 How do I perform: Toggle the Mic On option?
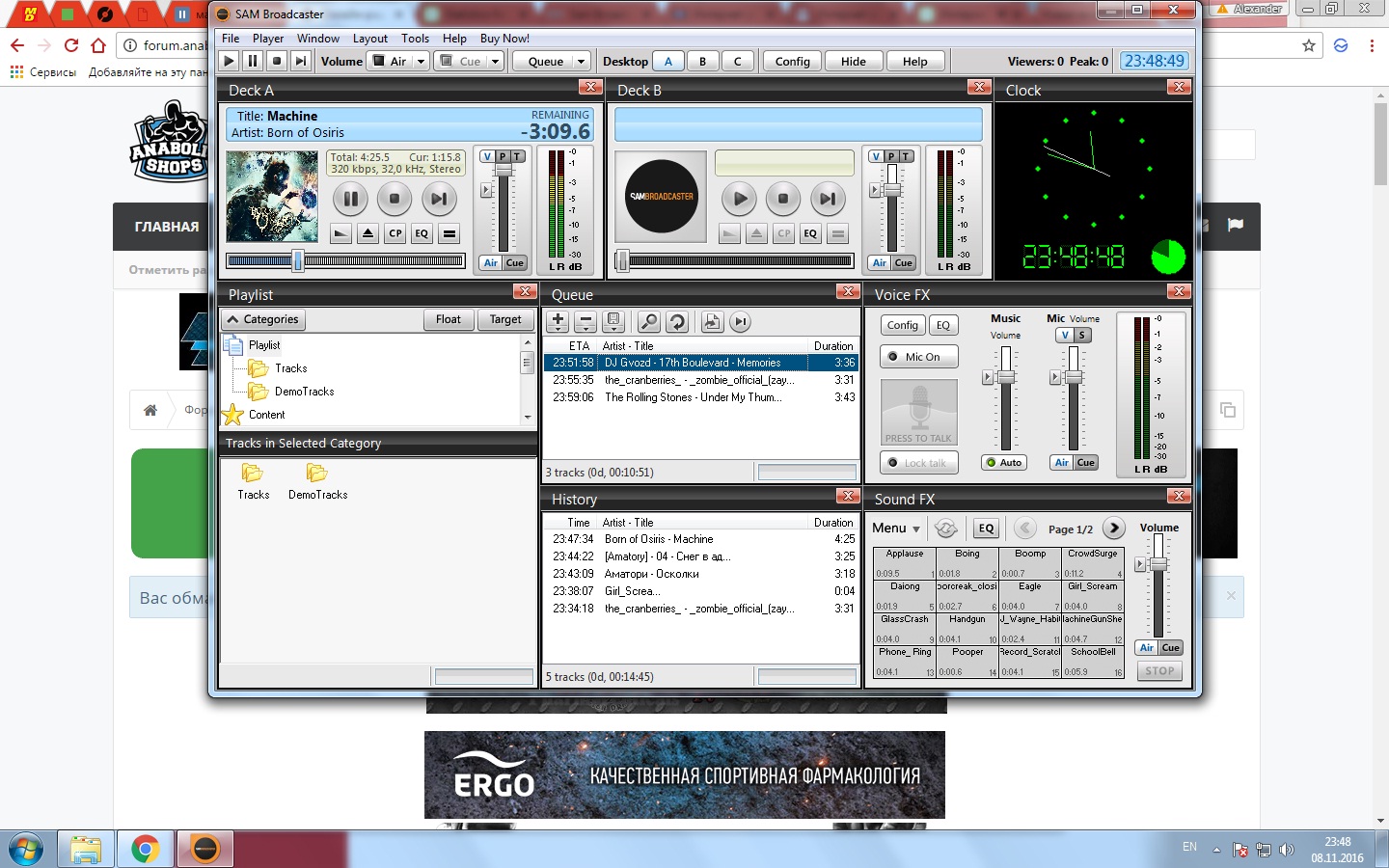pos(919,357)
